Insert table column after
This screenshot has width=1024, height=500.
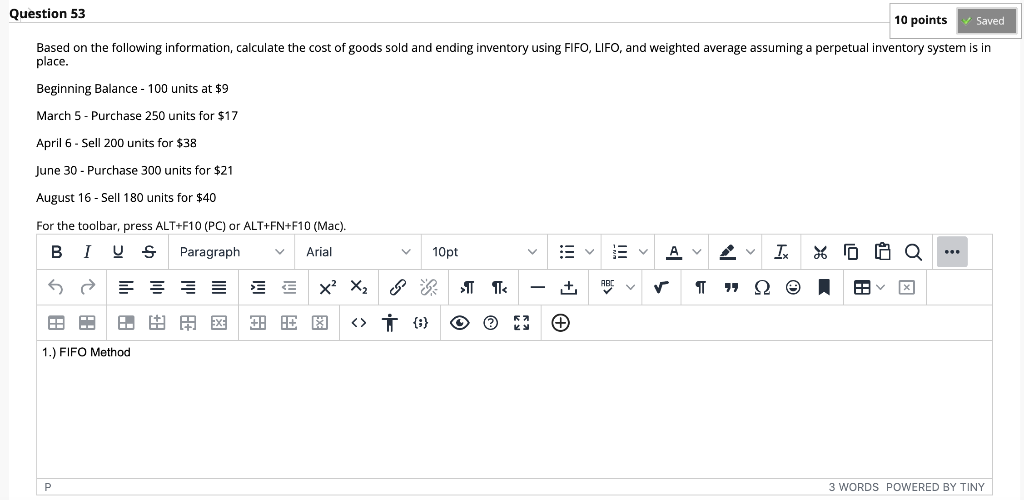click(289, 322)
